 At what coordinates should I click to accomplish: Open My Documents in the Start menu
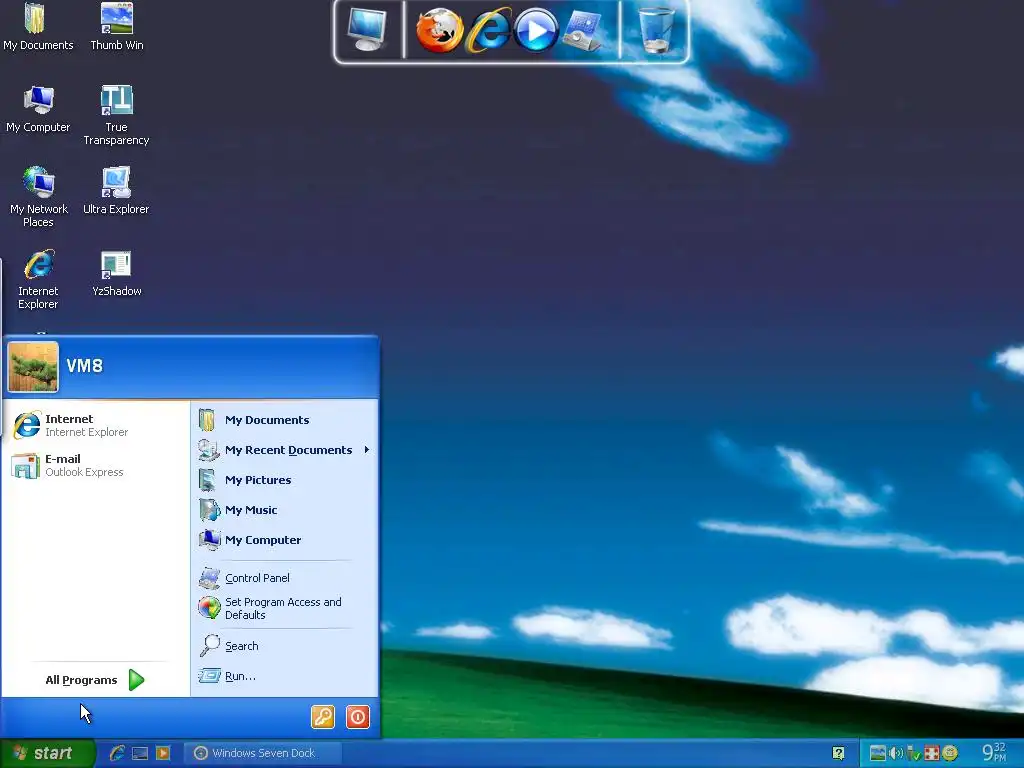point(285,420)
